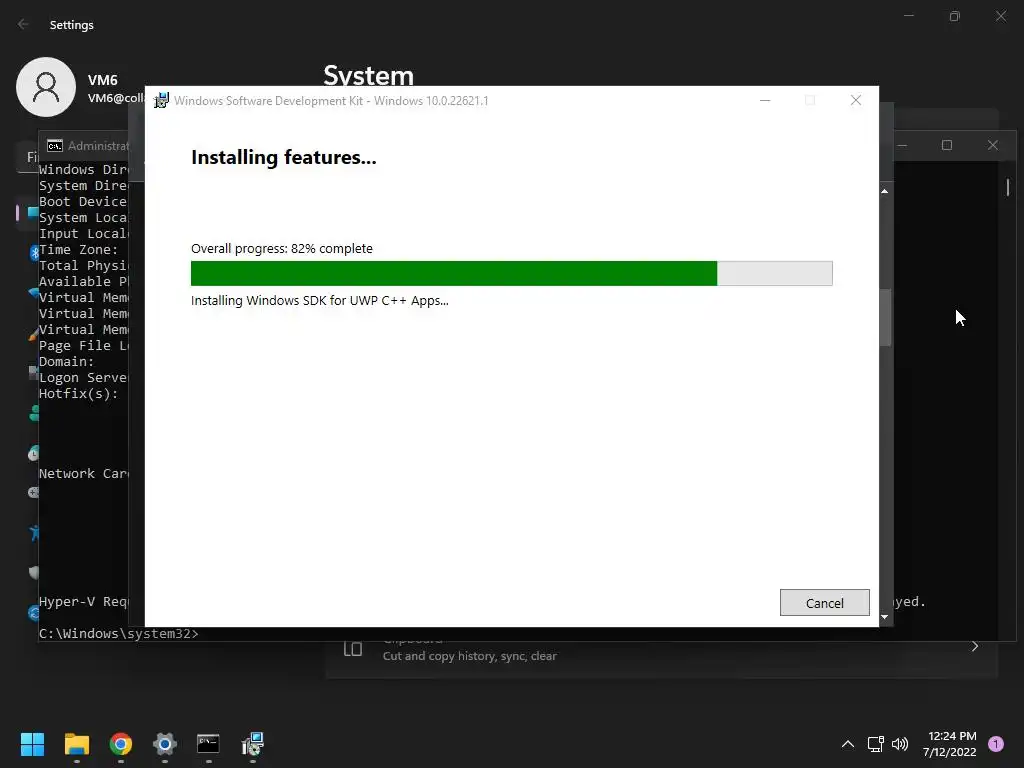The height and width of the screenshot is (768, 1024).
Task: Click the VM6 account name in Settings
Action: (103, 80)
